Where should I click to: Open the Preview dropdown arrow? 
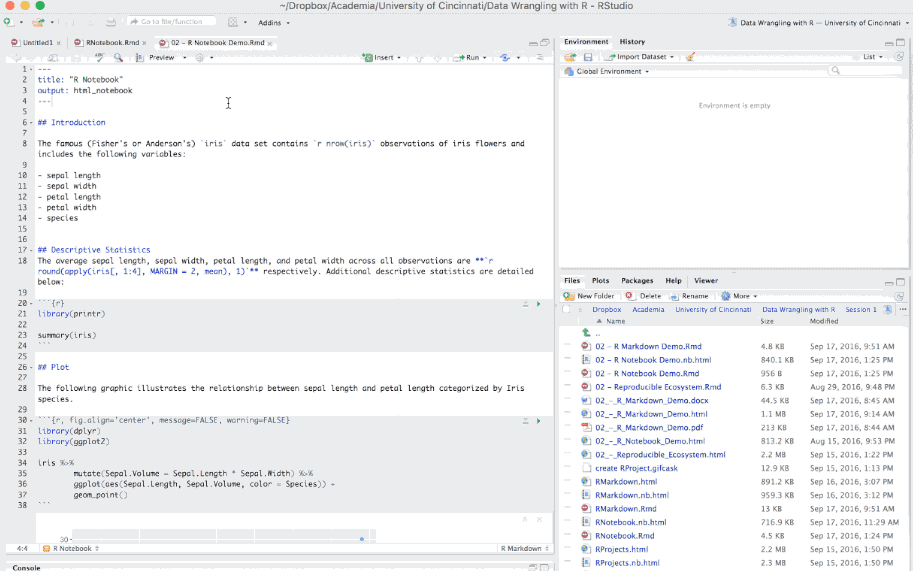tap(185, 58)
